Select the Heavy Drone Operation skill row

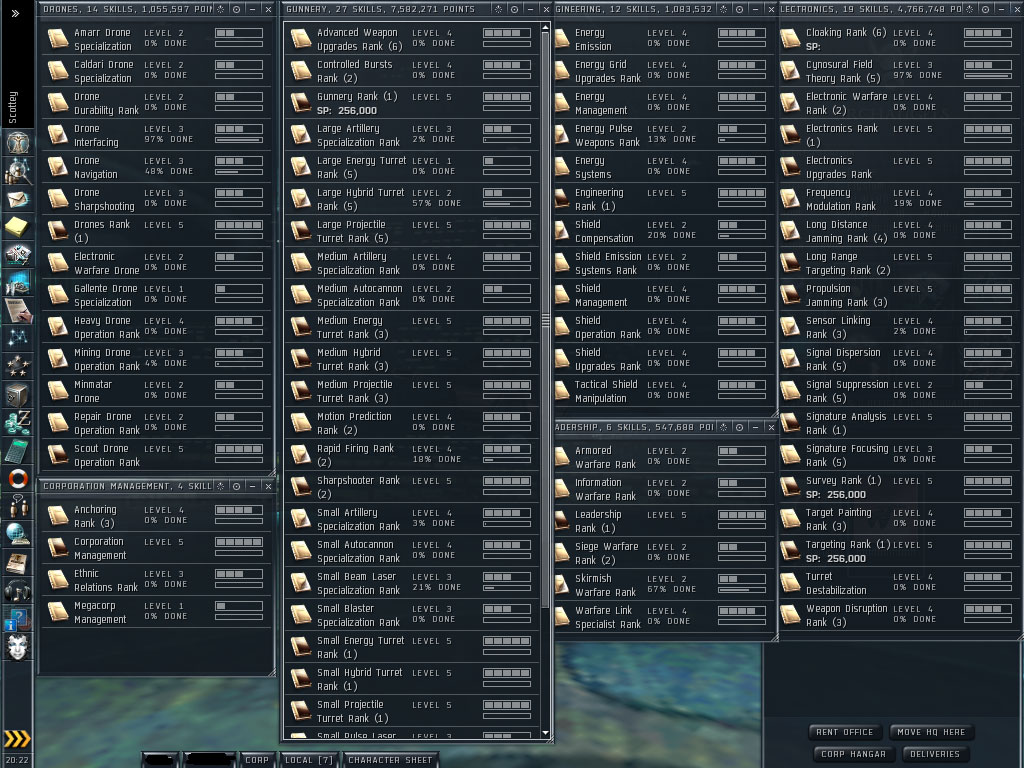click(157, 327)
